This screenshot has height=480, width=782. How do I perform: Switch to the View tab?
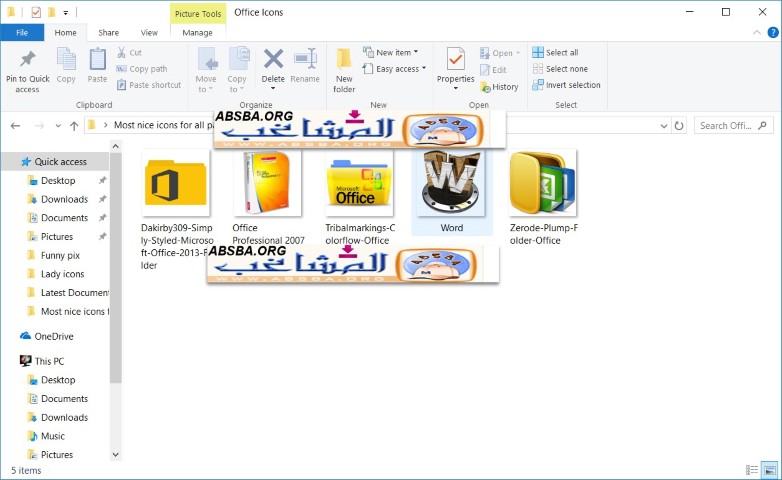click(149, 32)
